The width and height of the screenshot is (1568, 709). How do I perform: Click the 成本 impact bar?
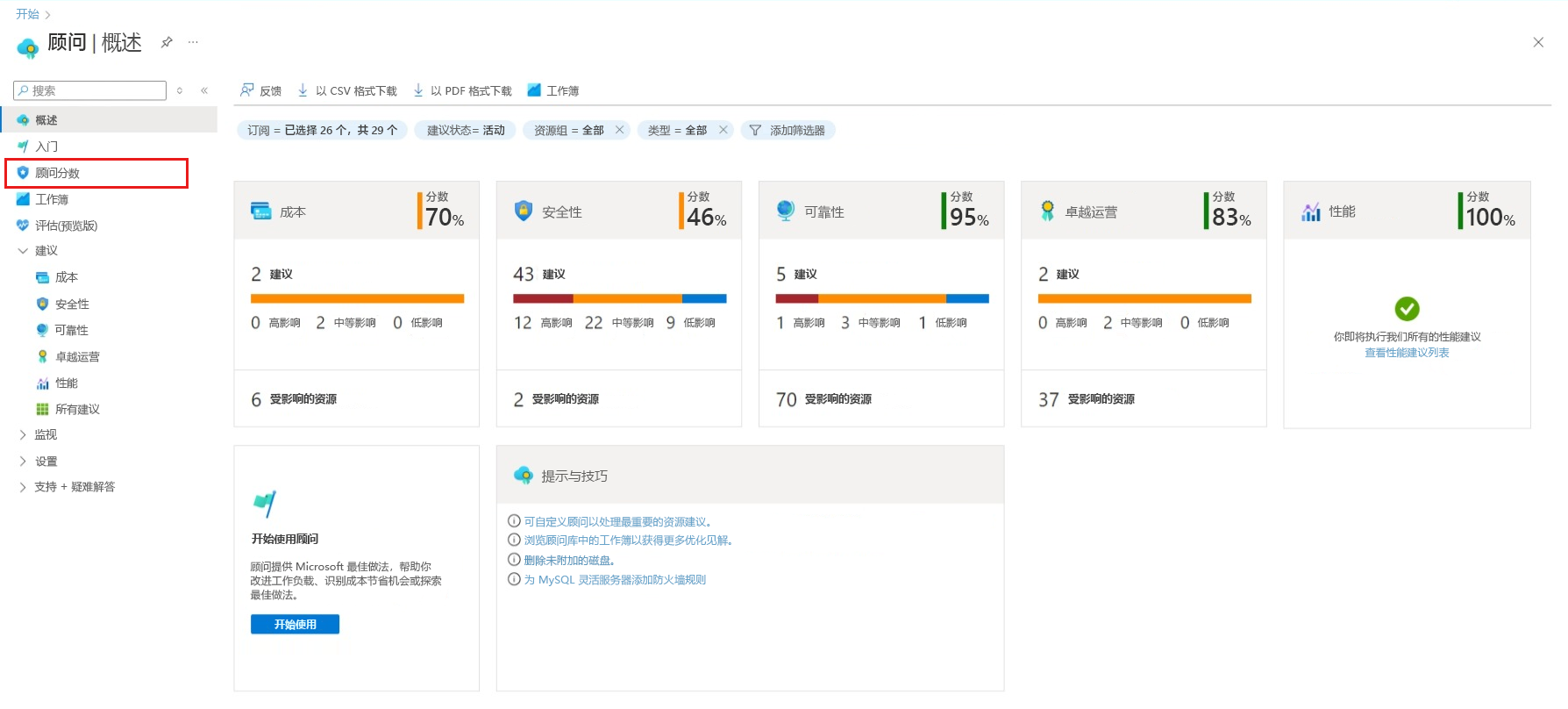coord(357,298)
